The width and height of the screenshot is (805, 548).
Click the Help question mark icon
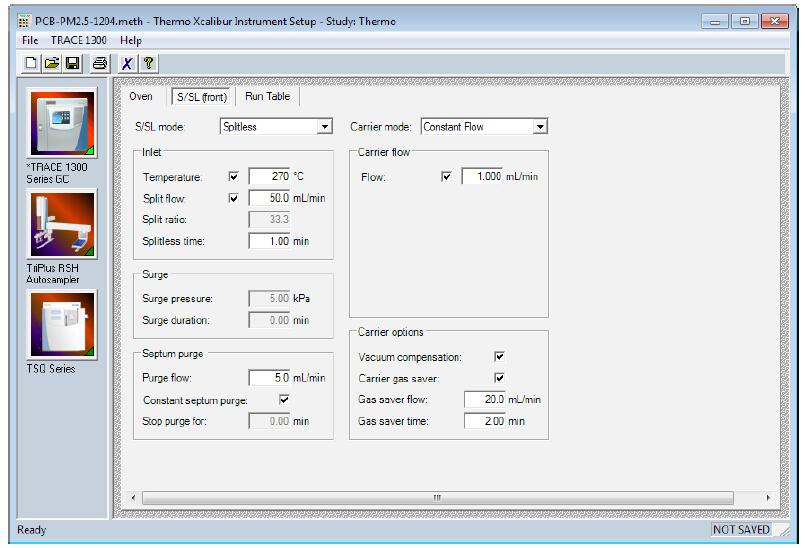point(147,63)
